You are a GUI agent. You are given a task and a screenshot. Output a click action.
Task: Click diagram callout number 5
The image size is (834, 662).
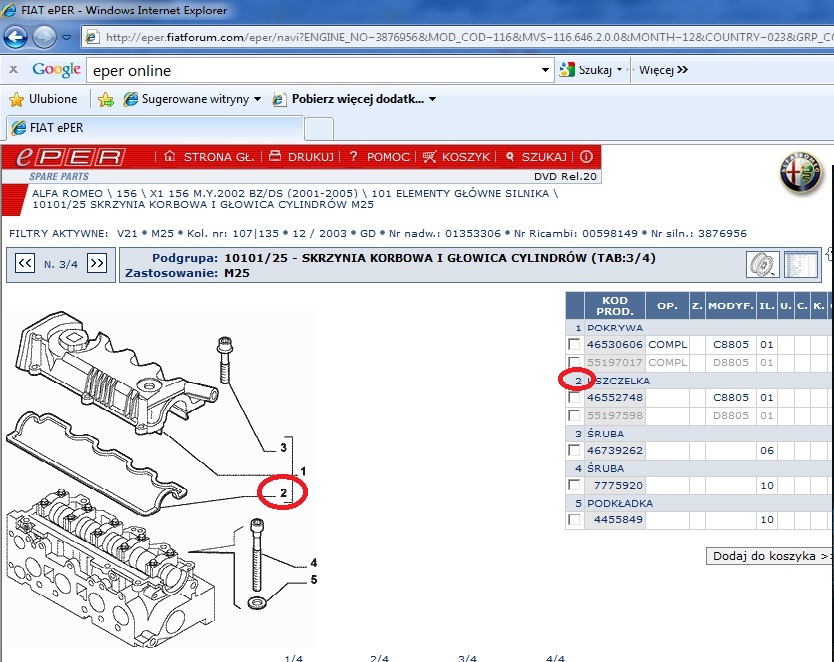point(314,580)
